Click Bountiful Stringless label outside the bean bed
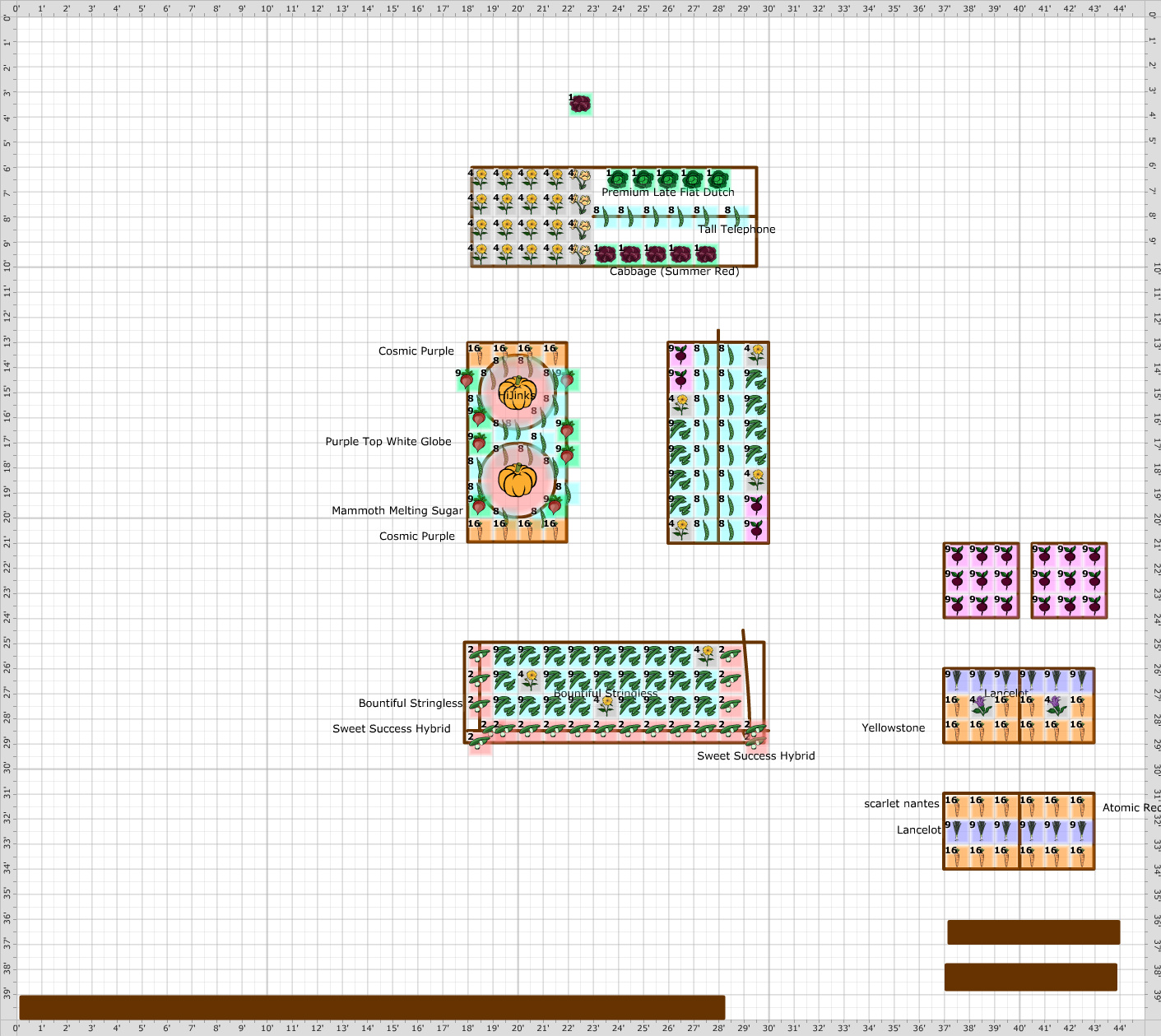 point(411,704)
